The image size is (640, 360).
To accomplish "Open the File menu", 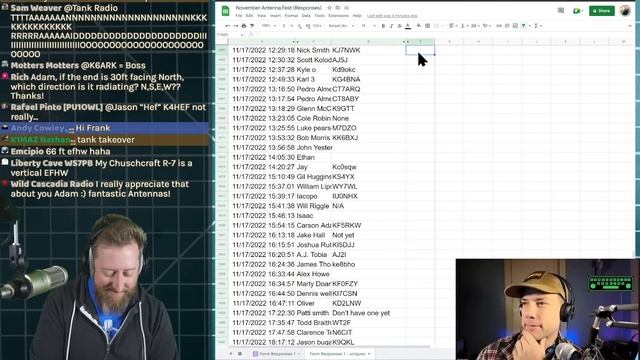I will point(239,16).
